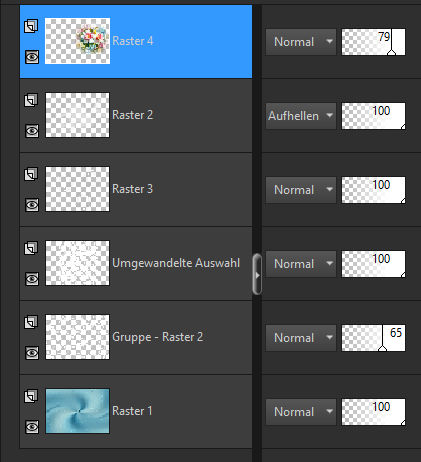Viewport: 421px width, 462px height.
Task: Click the Gruppe - Raster 2 layer name
Action: pyautogui.click(x=157, y=337)
